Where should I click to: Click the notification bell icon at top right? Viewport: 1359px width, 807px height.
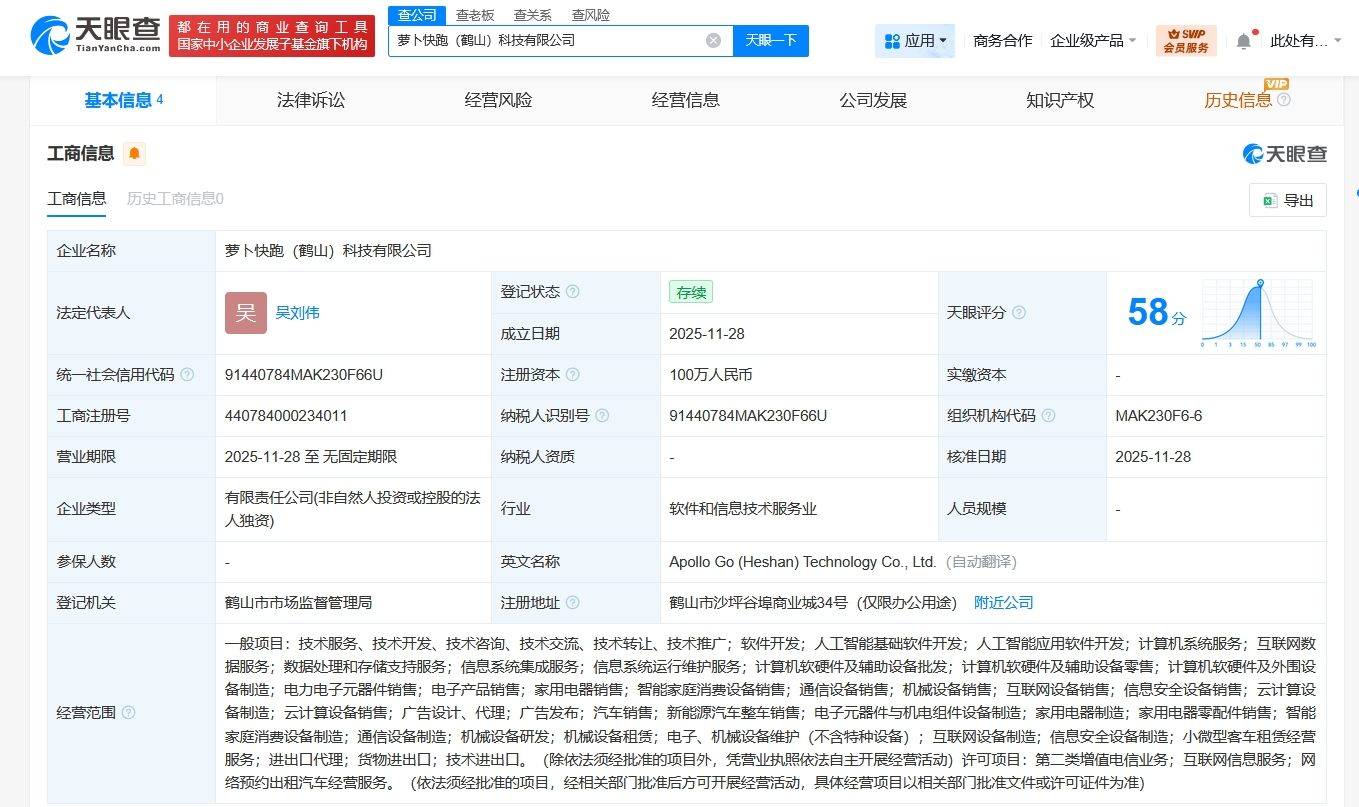pyautogui.click(x=1243, y=38)
